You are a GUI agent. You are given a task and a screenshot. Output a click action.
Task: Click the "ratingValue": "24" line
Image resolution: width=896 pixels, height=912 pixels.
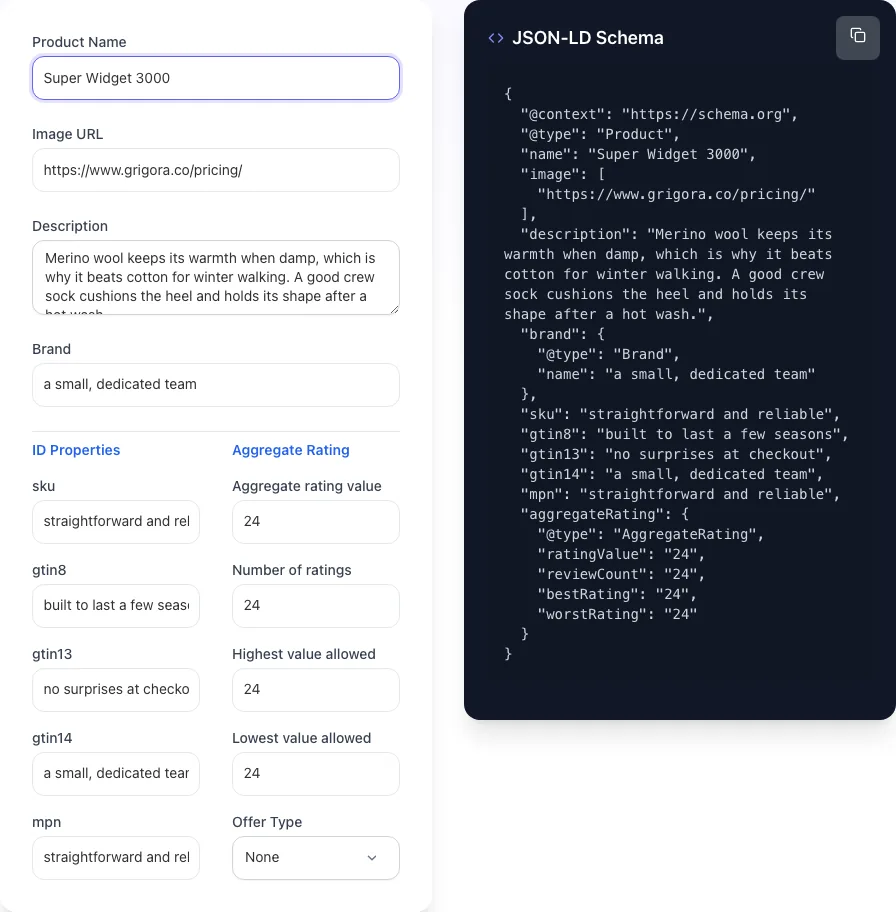pos(621,554)
